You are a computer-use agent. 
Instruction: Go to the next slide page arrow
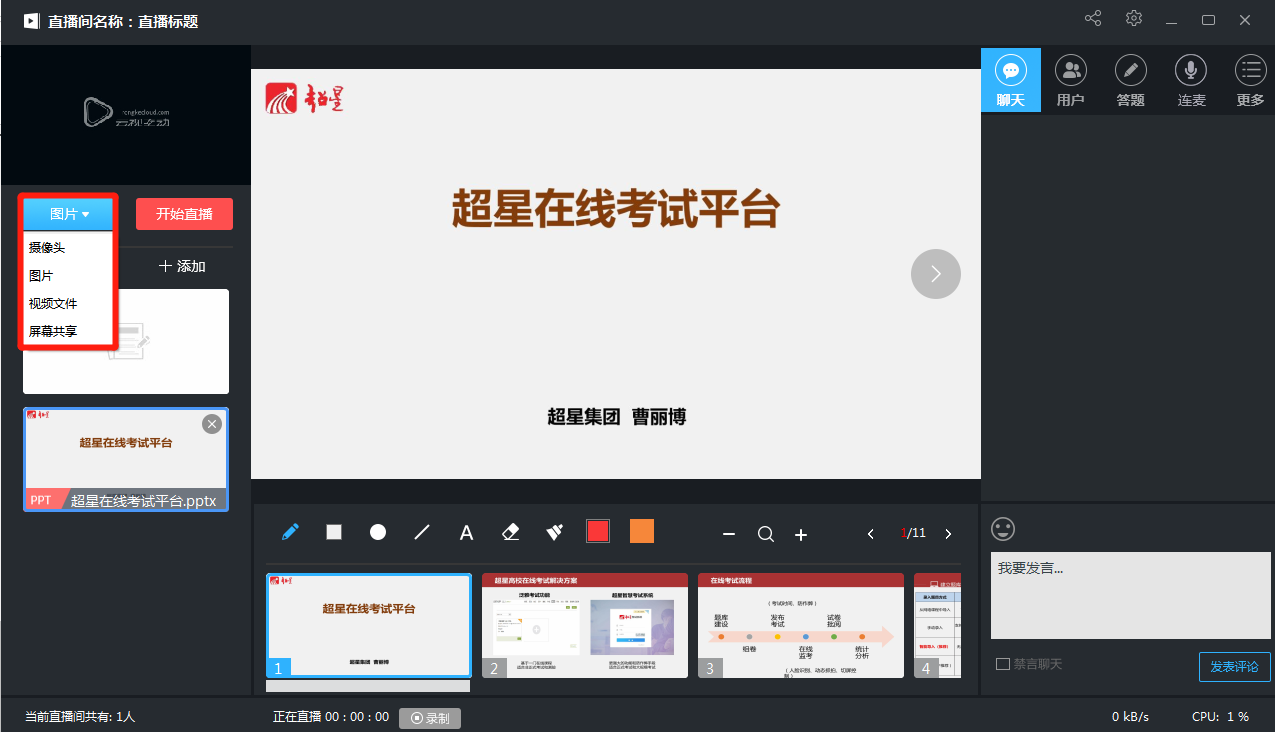948,534
